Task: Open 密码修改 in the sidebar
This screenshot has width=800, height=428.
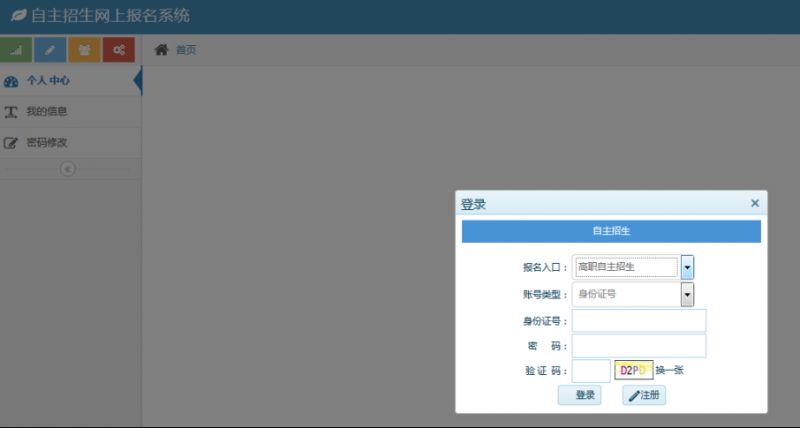Action: coord(70,143)
